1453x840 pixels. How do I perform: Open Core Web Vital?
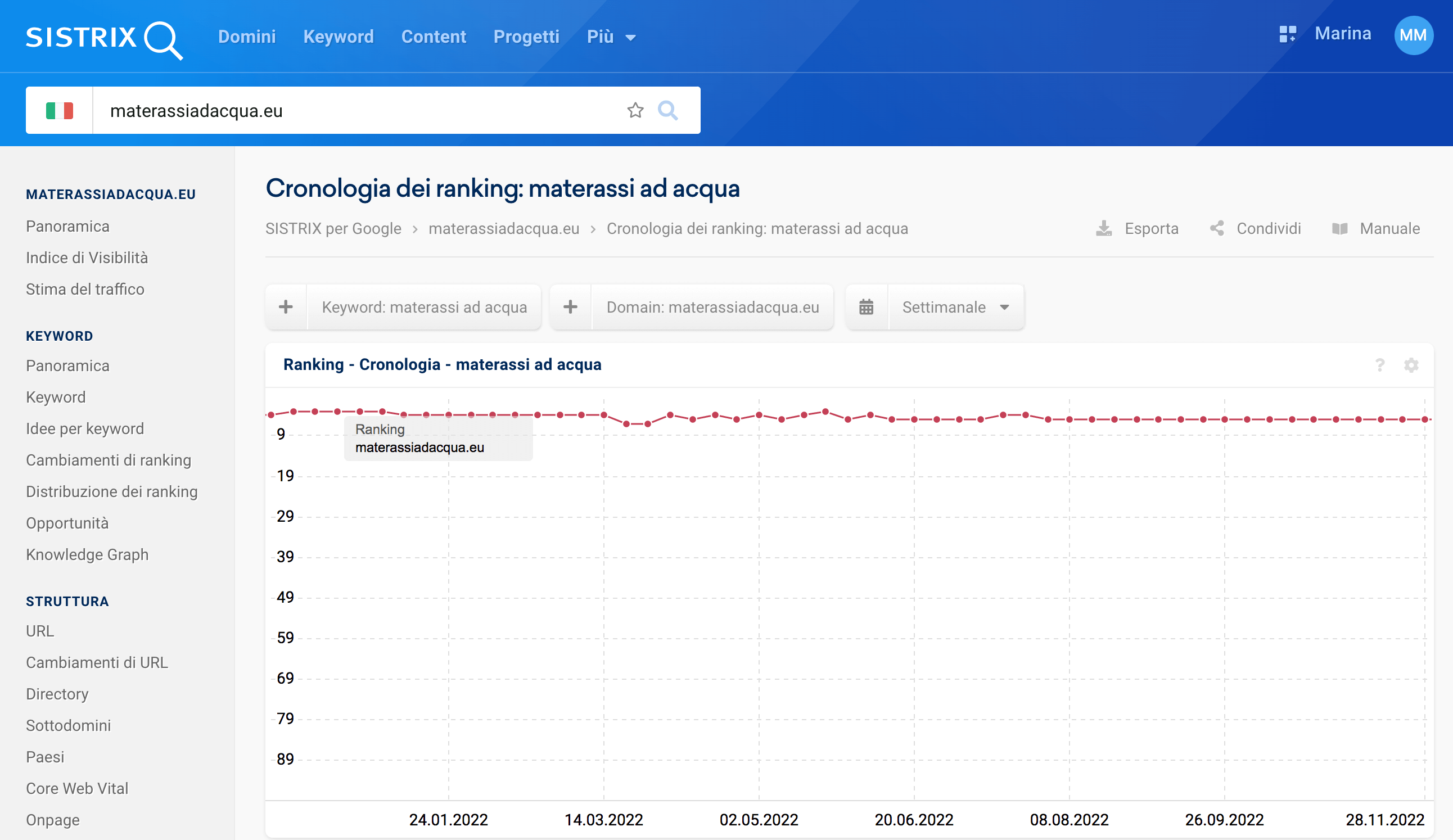76,788
